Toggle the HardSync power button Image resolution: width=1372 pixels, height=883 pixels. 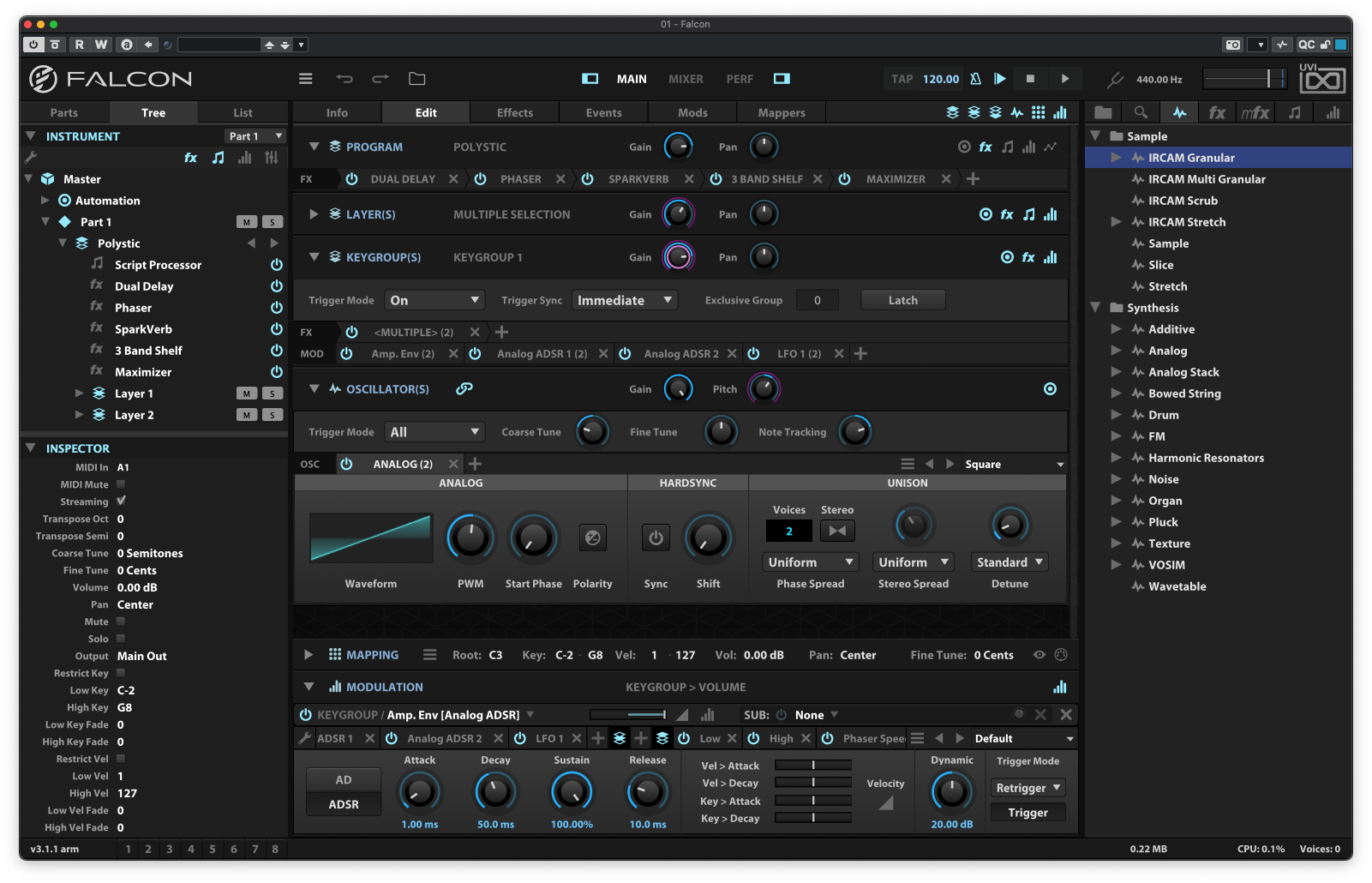tap(656, 538)
